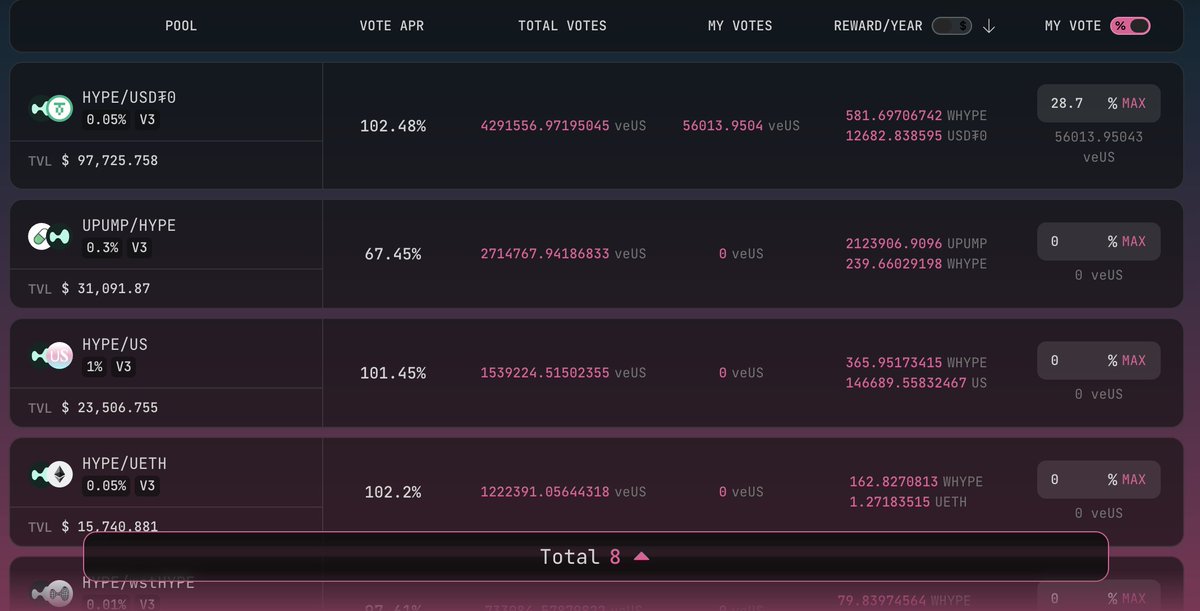Click the 1% fee badge of HYPE/US
1200x611 pixels.
pos(94,367)
